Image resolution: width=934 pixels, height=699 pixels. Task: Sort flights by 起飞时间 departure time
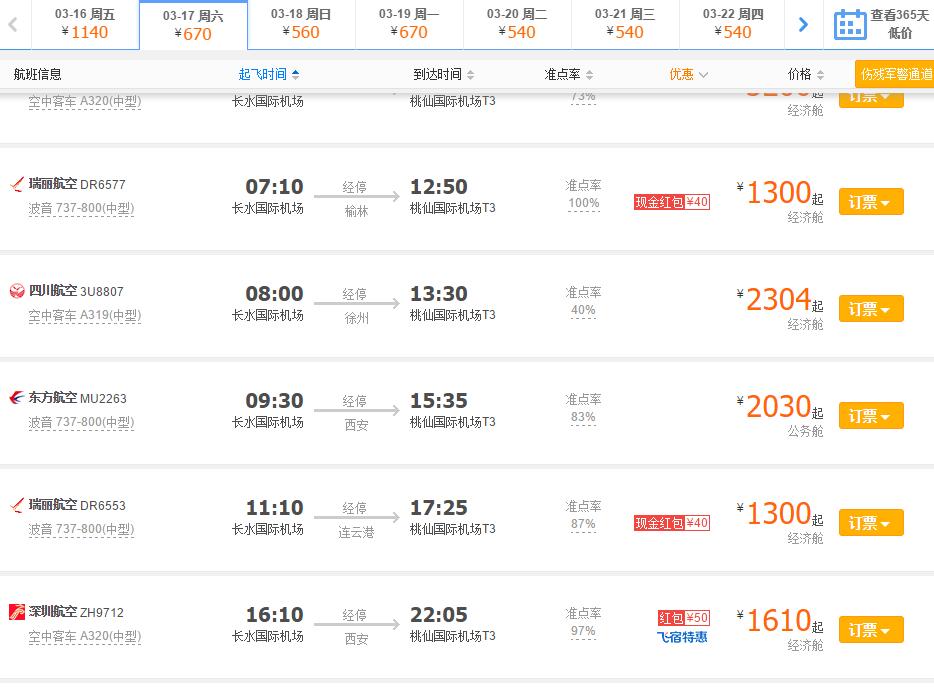[x=269, y=74]
